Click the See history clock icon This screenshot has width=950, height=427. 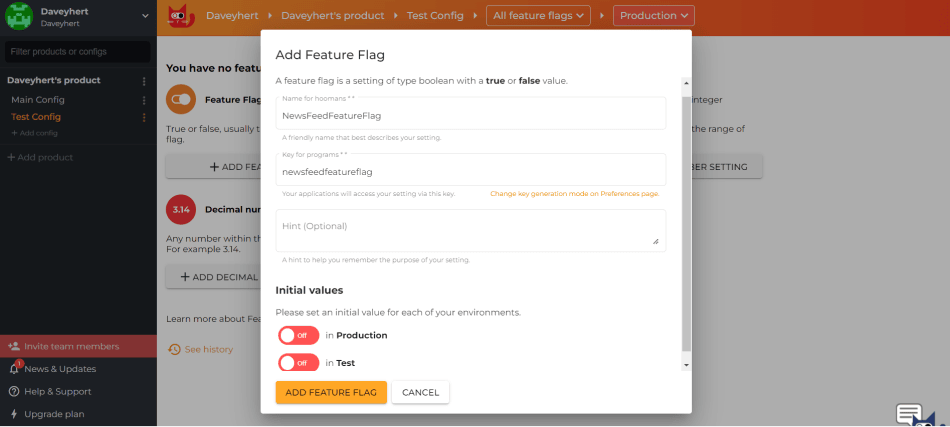coord(174,349)
